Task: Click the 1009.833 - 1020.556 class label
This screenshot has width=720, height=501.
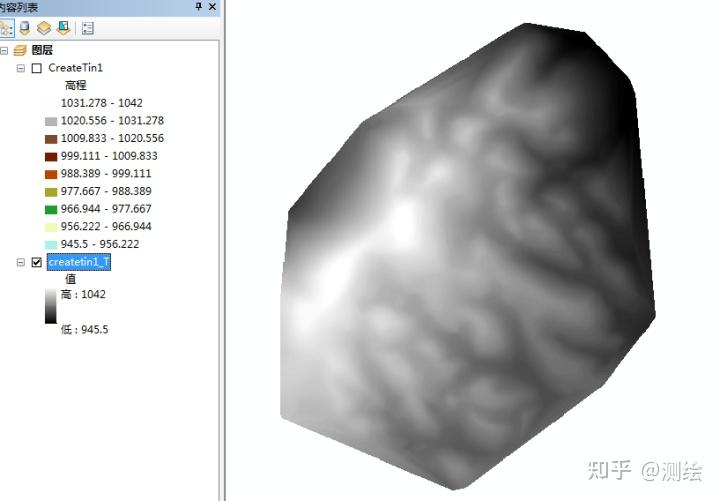Action: [x=112, y=138]
